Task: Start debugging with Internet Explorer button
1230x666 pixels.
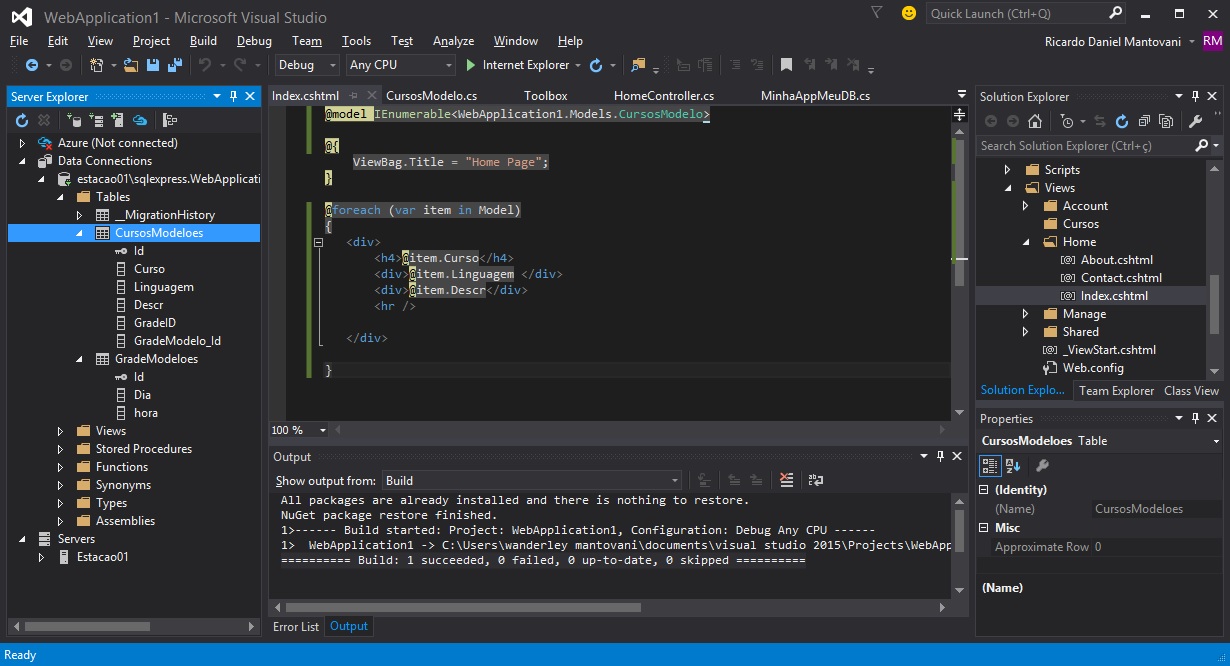Action: [517, 65]
